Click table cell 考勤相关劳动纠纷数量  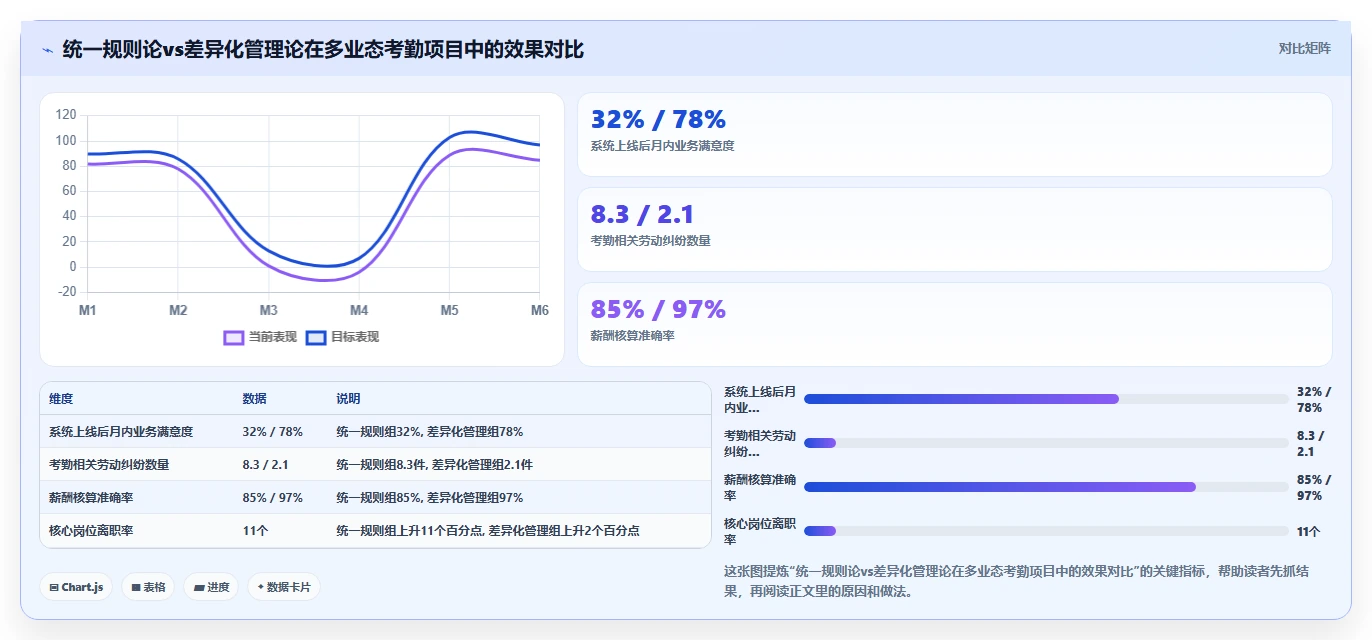[x=109, y=465]
